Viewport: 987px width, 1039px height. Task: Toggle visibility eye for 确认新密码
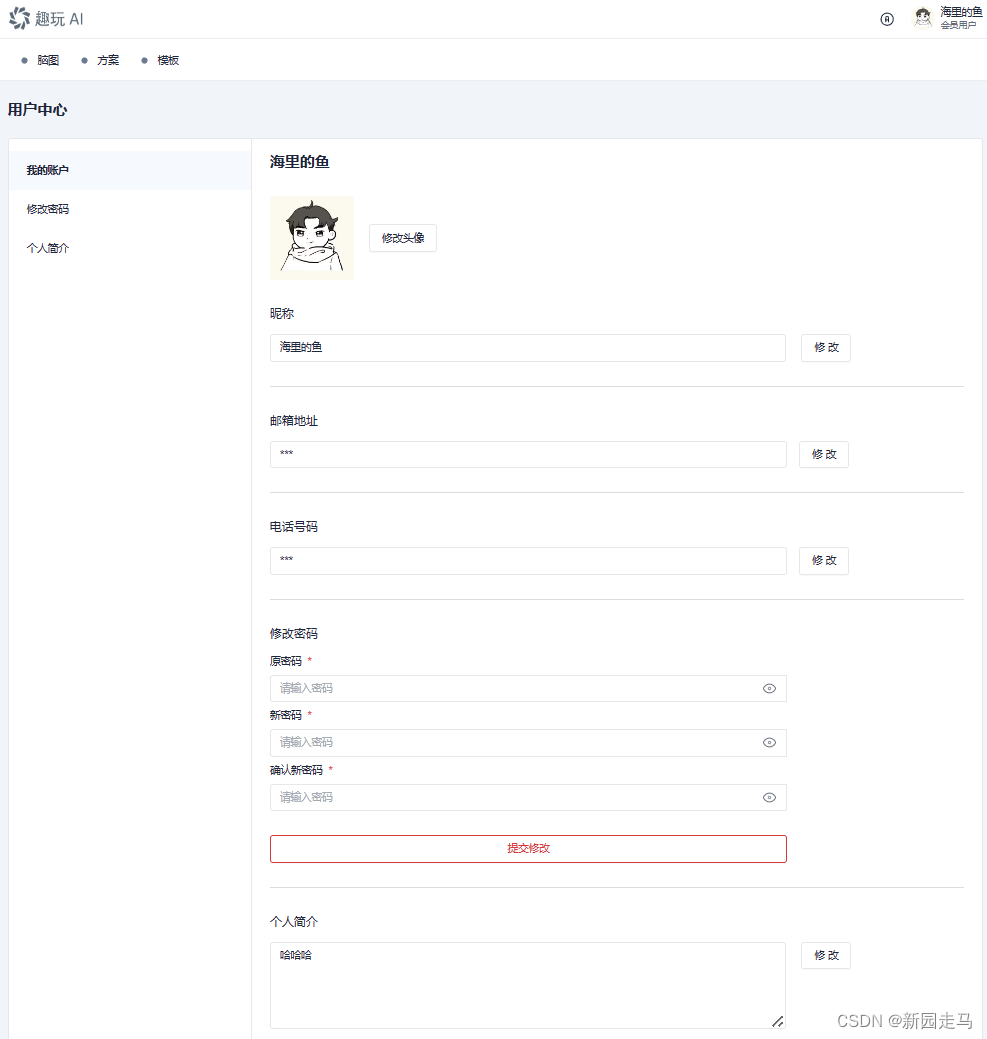coord(769,797)
